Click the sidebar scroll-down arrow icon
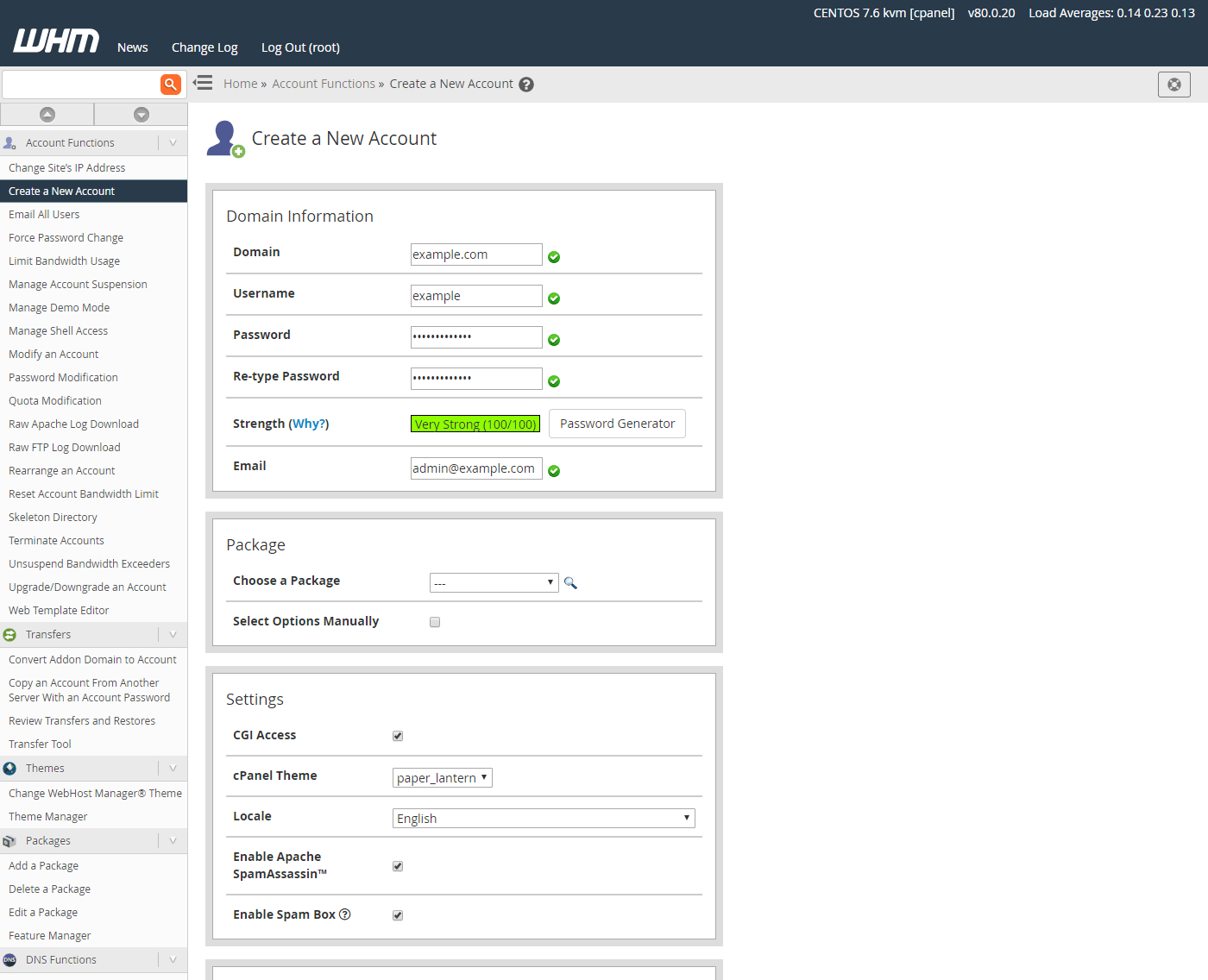1208x980 pixels. pos(142,115)
